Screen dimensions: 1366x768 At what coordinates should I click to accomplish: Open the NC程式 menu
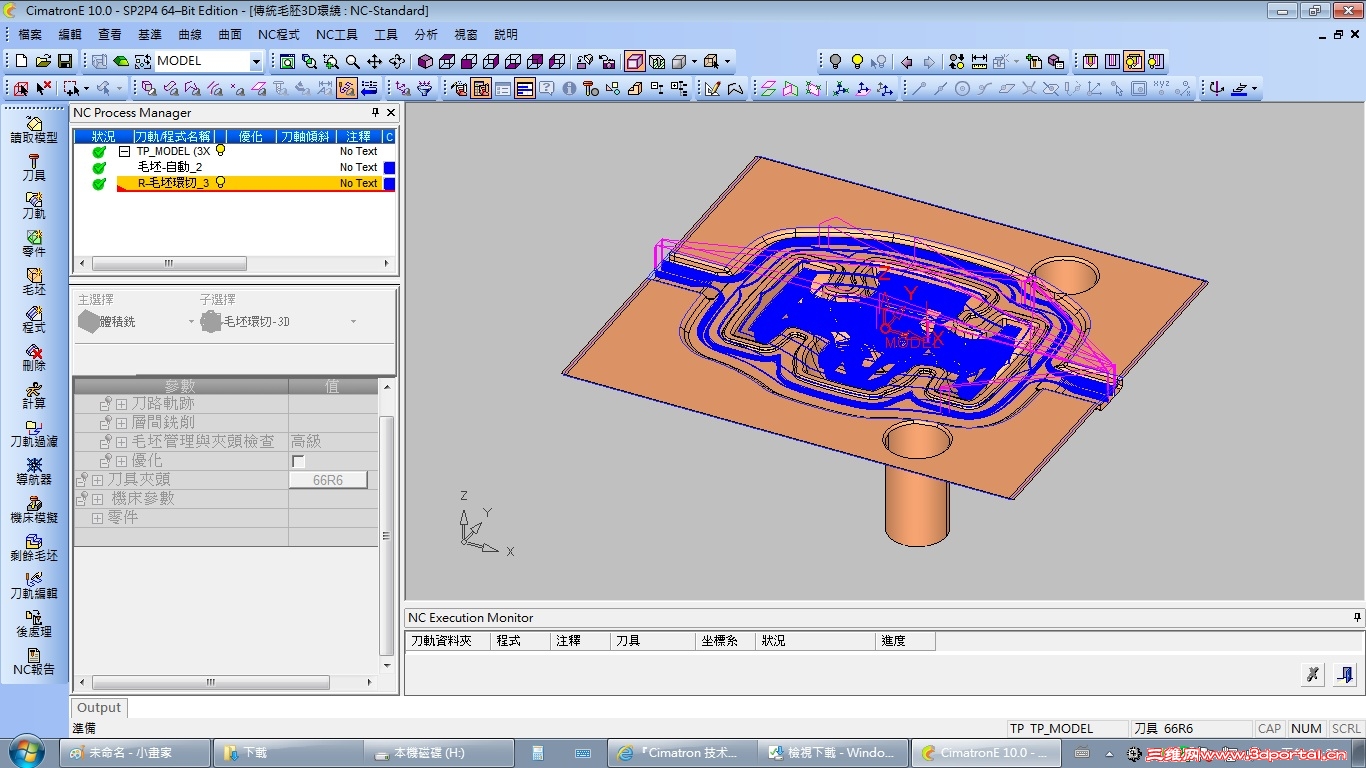pos(278,34)
